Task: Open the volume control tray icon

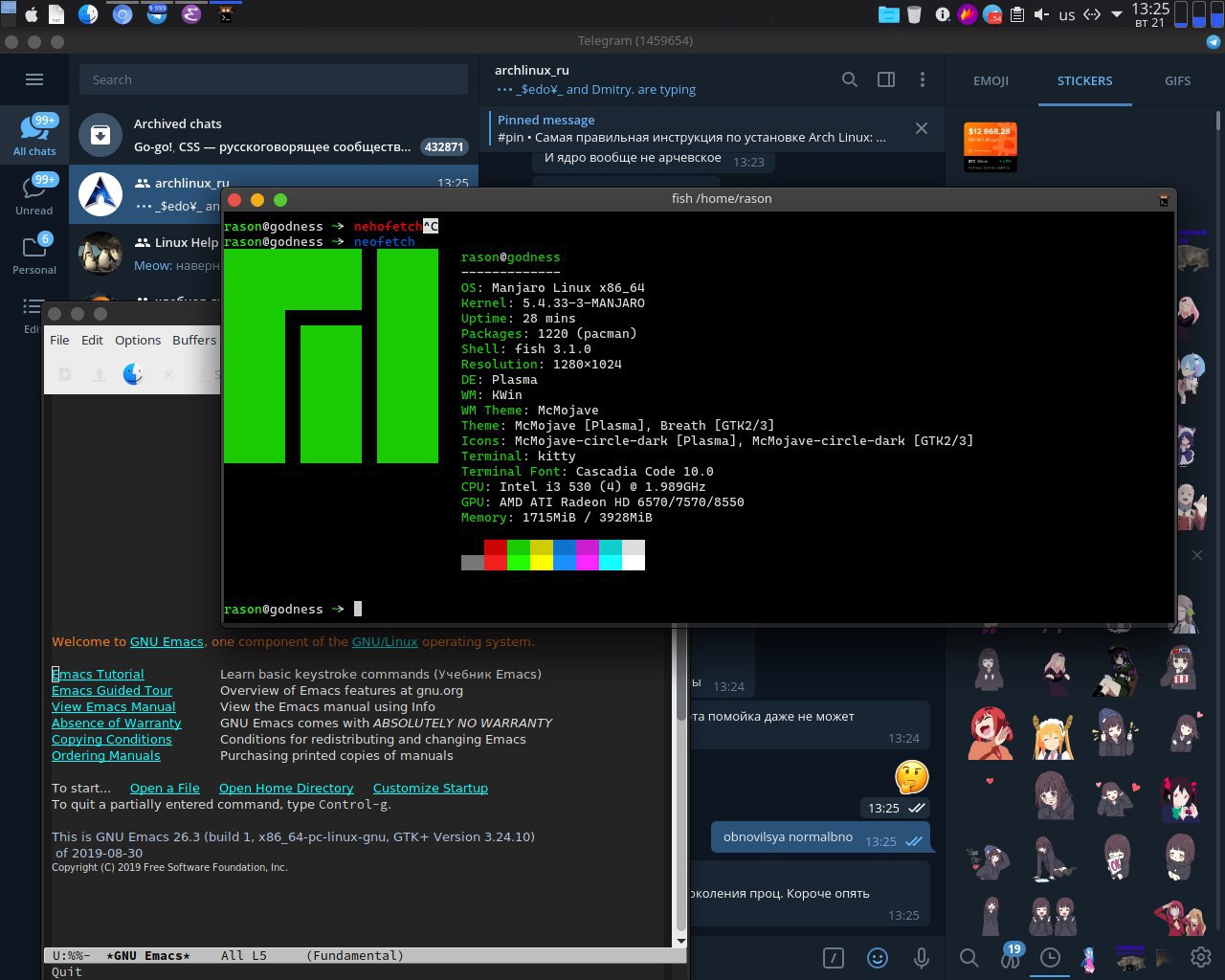Action: [x=1041, y=14]
